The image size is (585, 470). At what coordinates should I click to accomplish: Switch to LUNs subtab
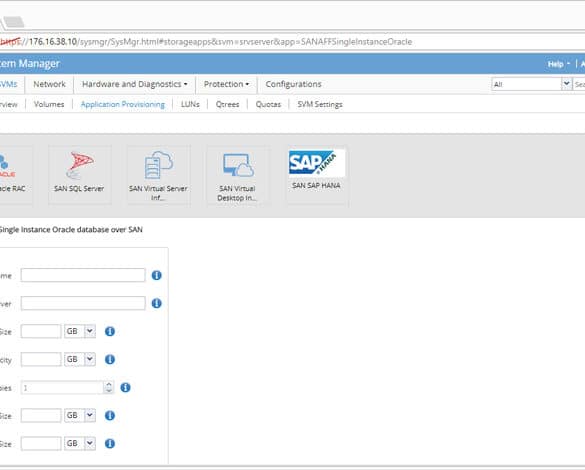coord(190,104)
